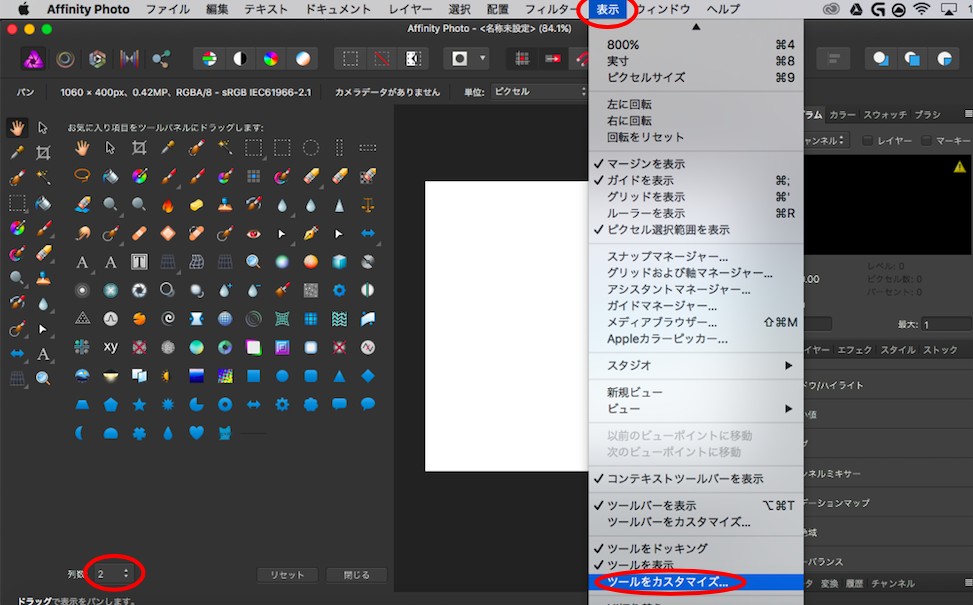
Task: Choose ツールをカスタマイズ... menu item
Action: [668, 581]
